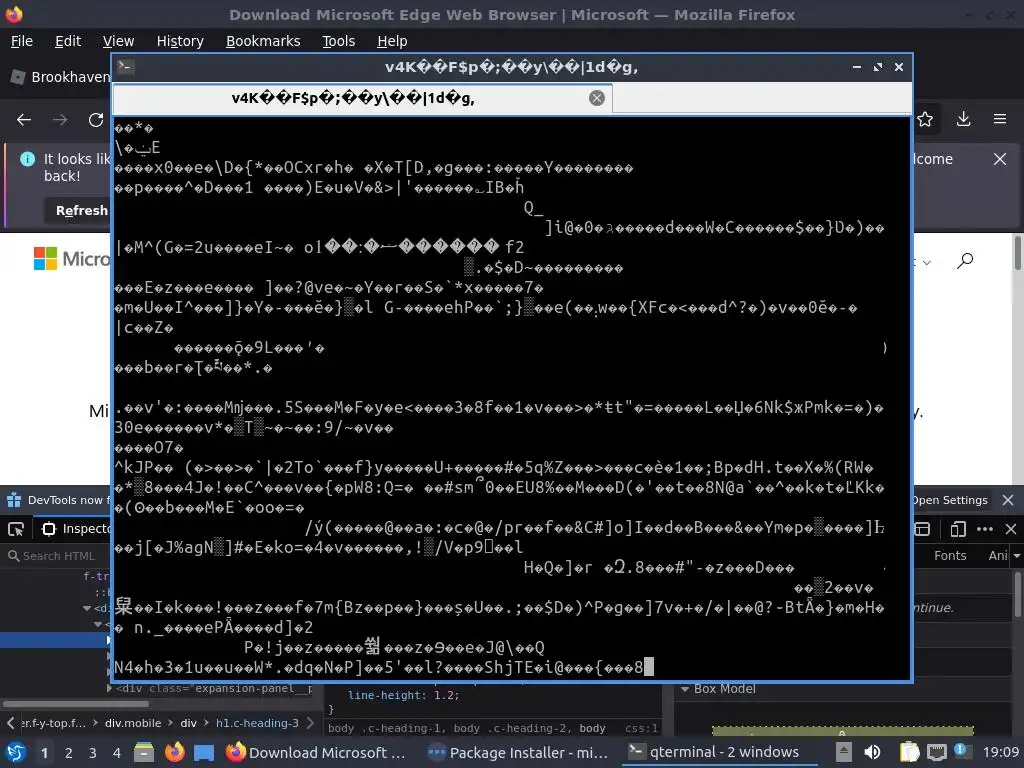This screenshot has width=1024, height=768.
Task: Collapse the Box Model section
Action: coord(685,689)
